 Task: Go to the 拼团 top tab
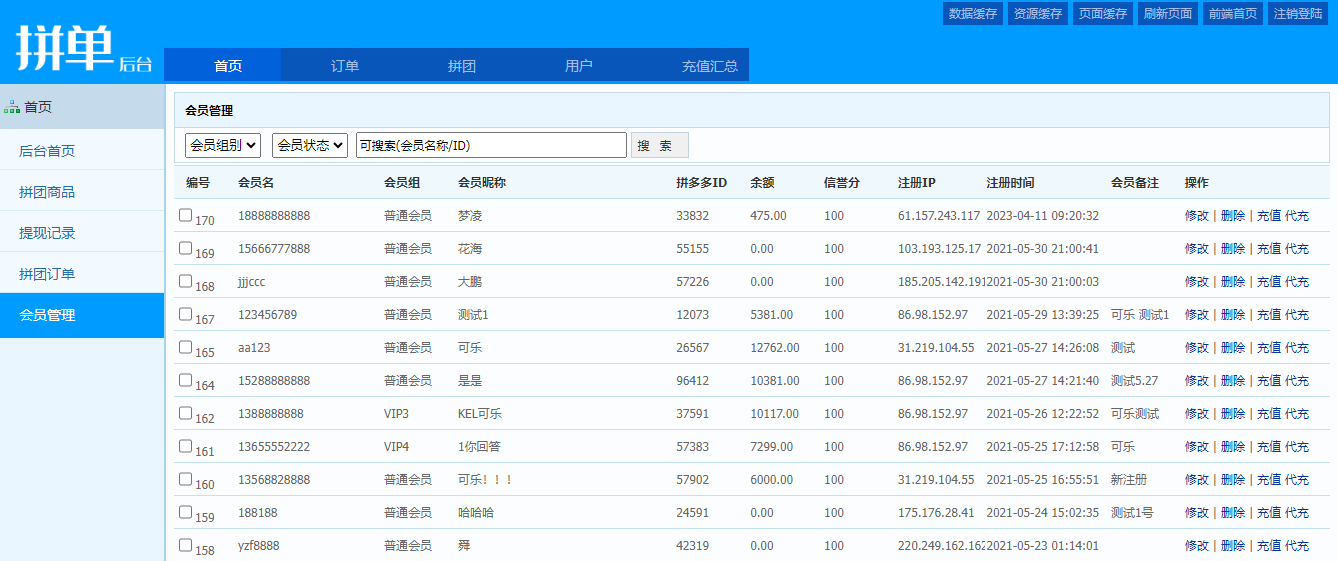pyautogui.click(x=462, y=66)
